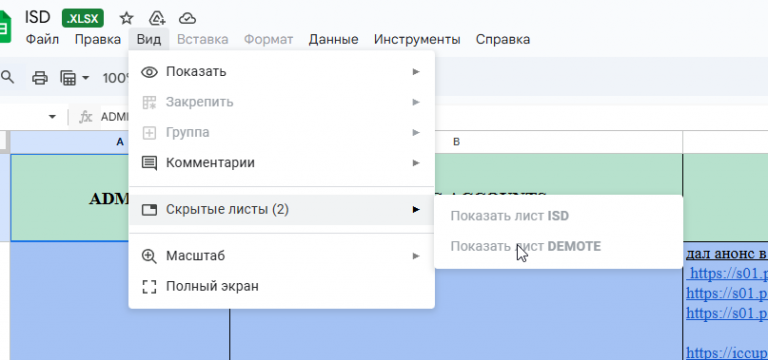Image resolution: width=768 pixels, height=360 pixels.
Task: Click Показать лист ISD
Action: tap(558, 216)
